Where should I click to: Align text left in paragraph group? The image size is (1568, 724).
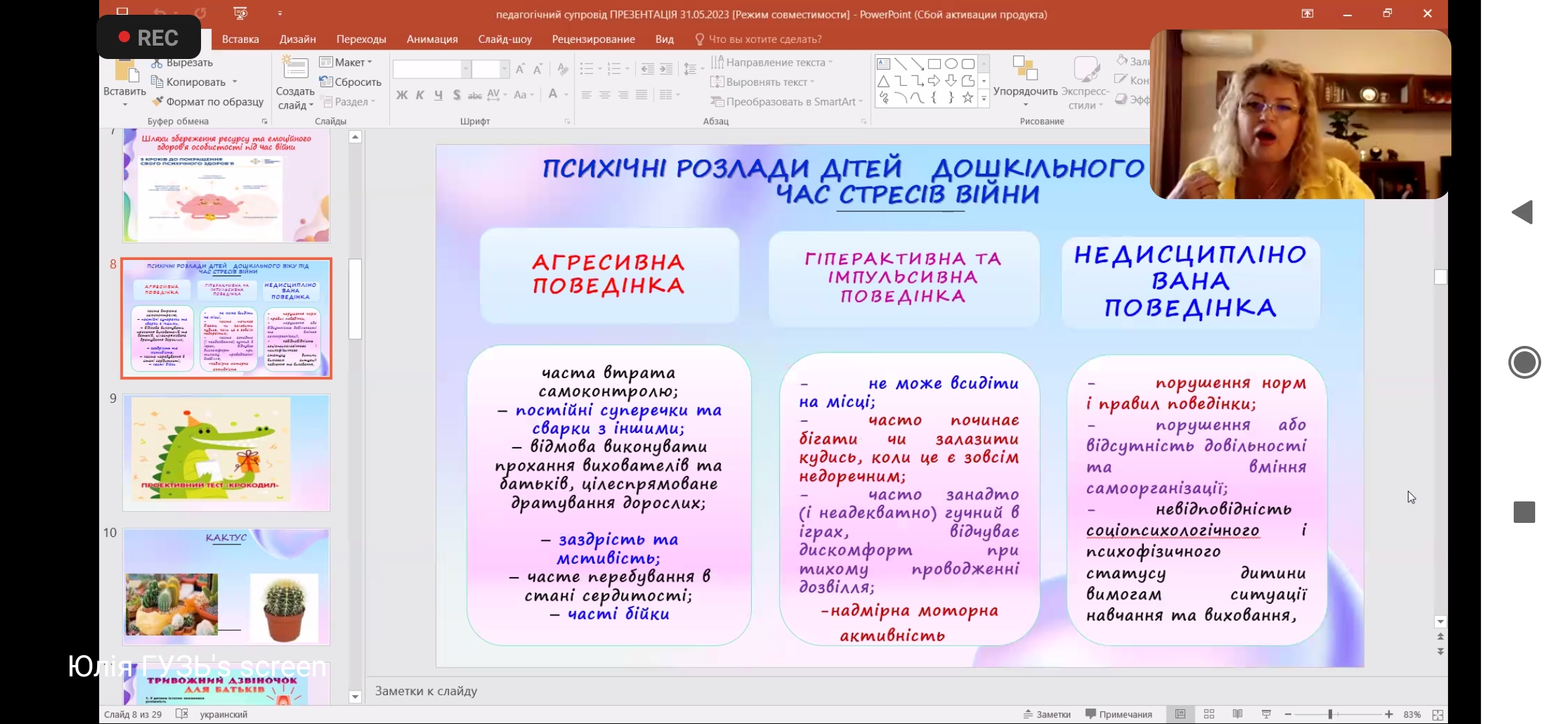pyautogui.click(x=586, y=95)
